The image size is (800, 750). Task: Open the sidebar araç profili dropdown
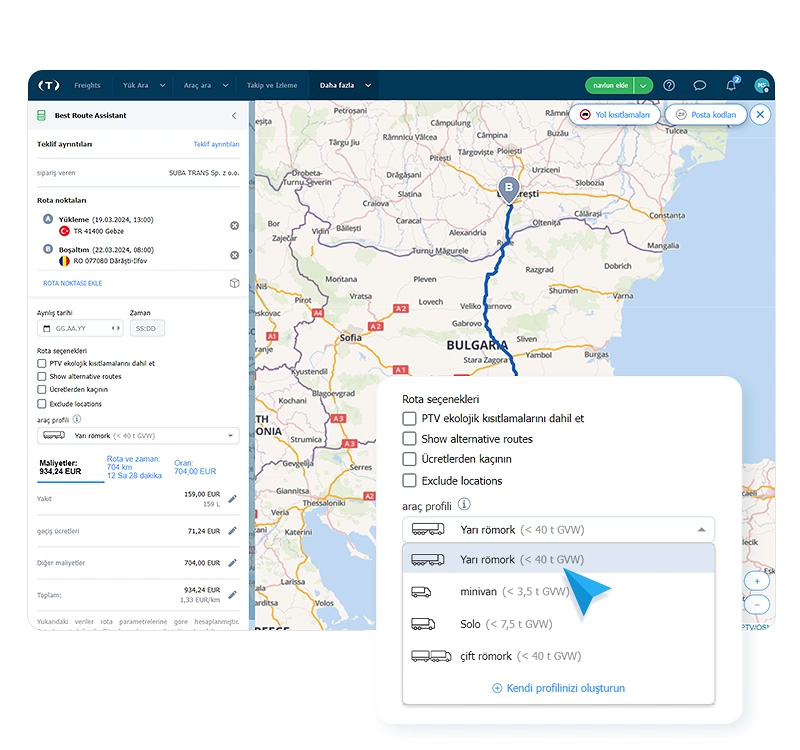click(x=138, y=436)
